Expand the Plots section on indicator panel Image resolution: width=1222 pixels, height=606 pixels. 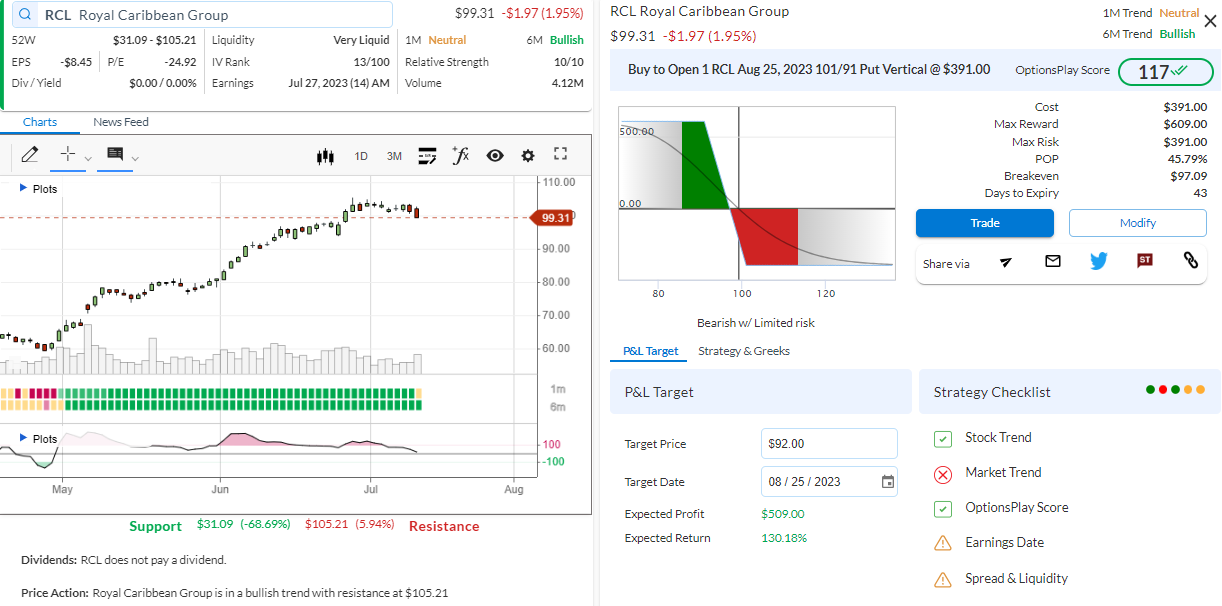point(39,438)
